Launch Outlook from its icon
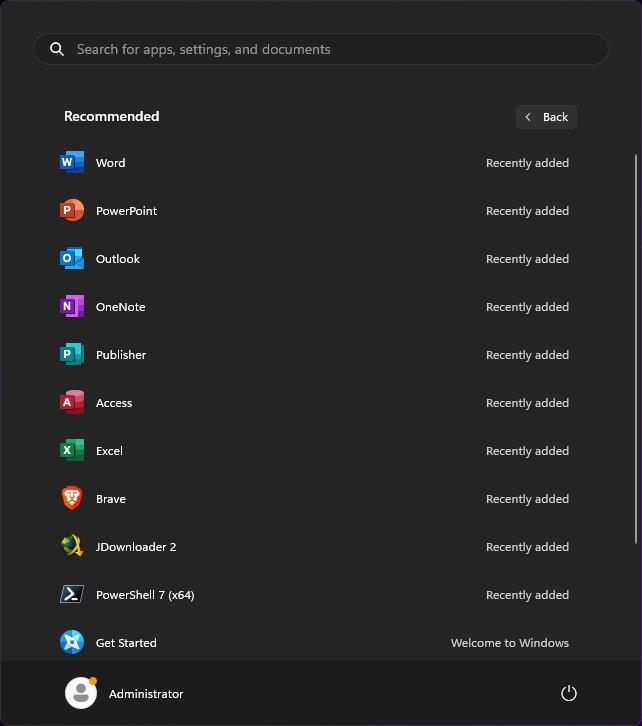642x726 pixels. [x=72, y=258]
